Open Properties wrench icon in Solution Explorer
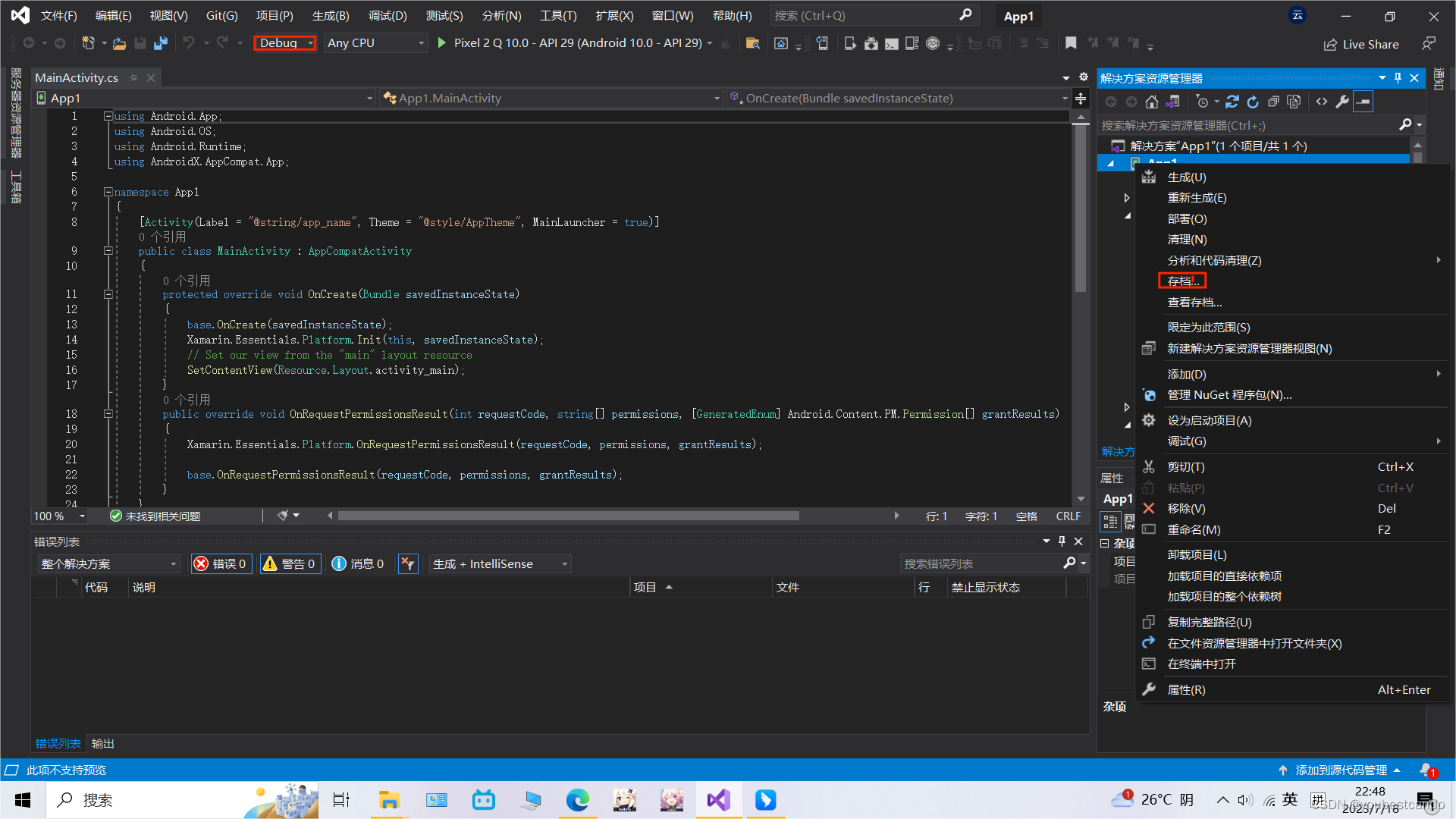The height and width of the screenshot is (819, 1456). pyautogui.click(x=1342, y=102)
